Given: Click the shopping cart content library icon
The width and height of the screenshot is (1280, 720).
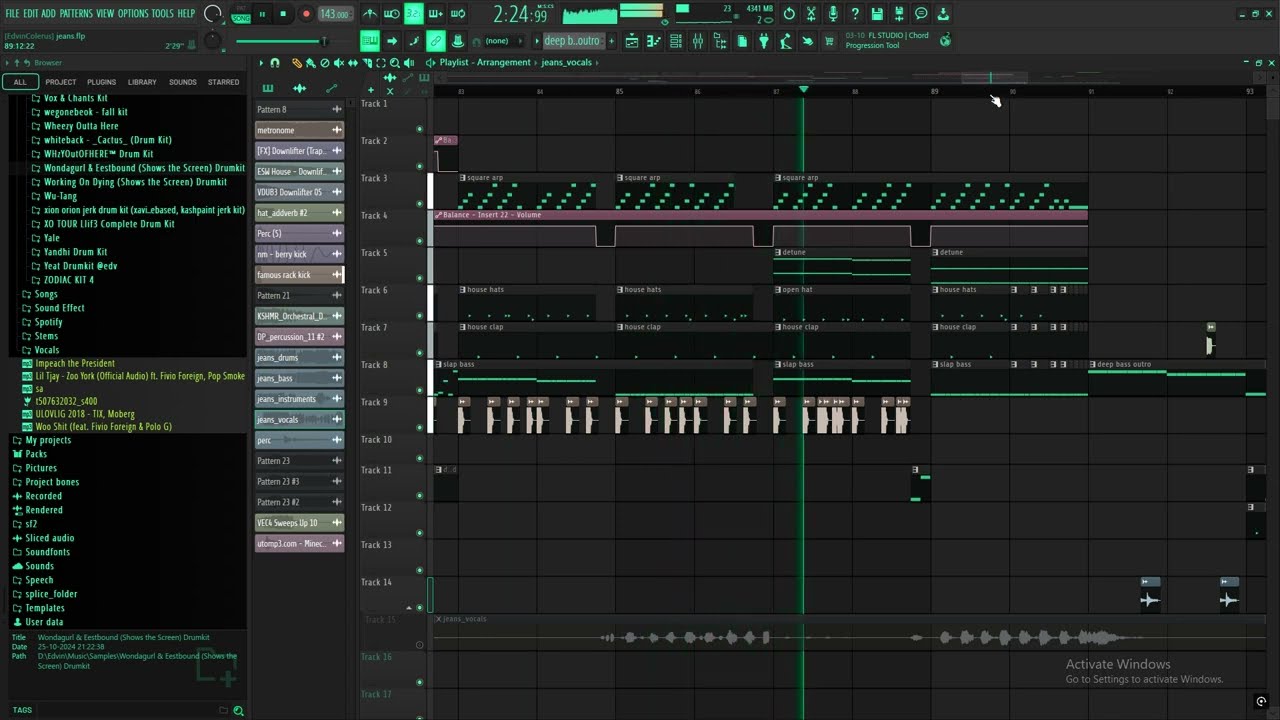Looking at the screenshot, I should coord(828,41).
